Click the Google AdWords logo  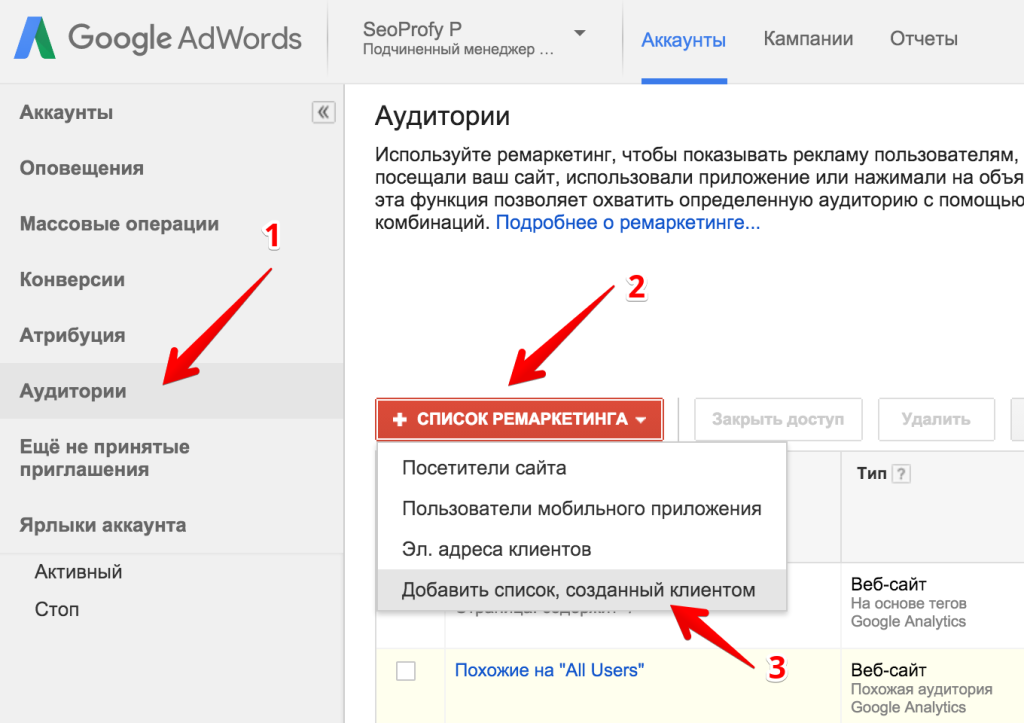point(157,38)
